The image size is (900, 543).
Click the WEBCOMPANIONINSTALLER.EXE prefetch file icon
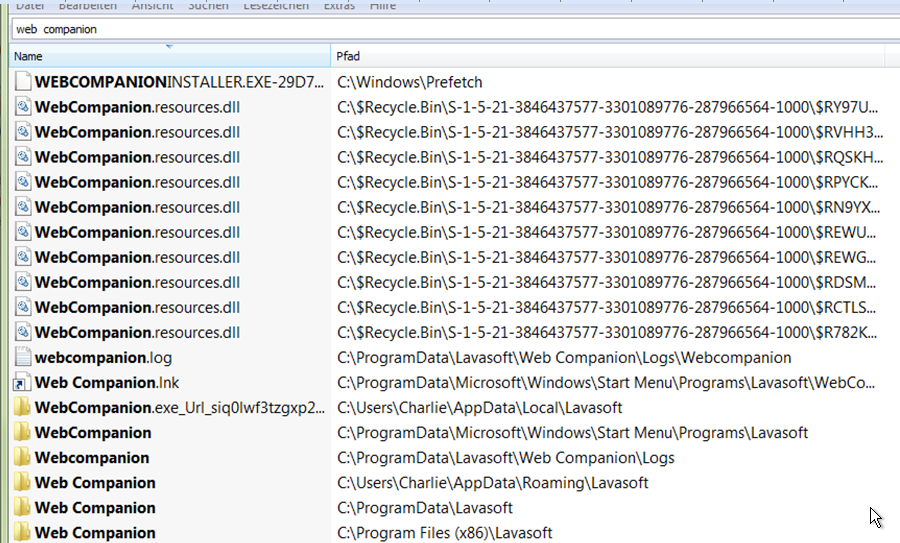(23, 82)
